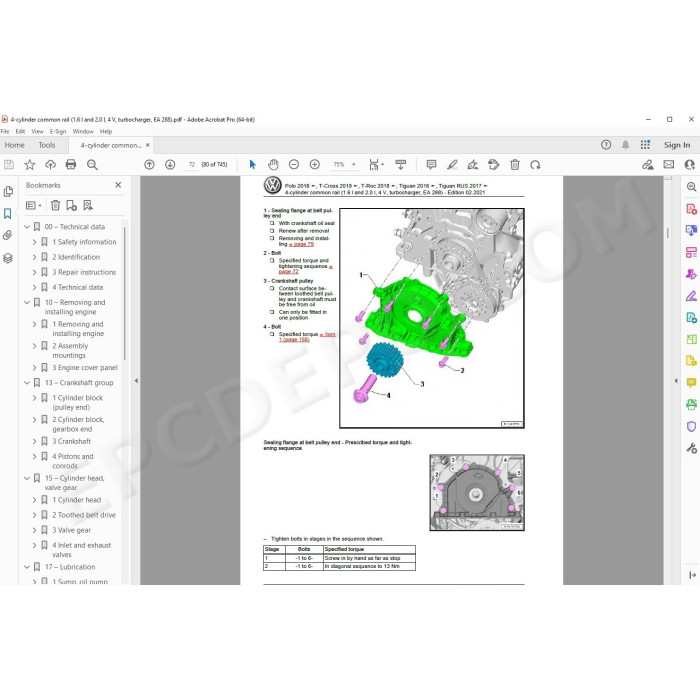The image size is (700, 700).
Task: Open the fit page options icon
Action: 375,165
